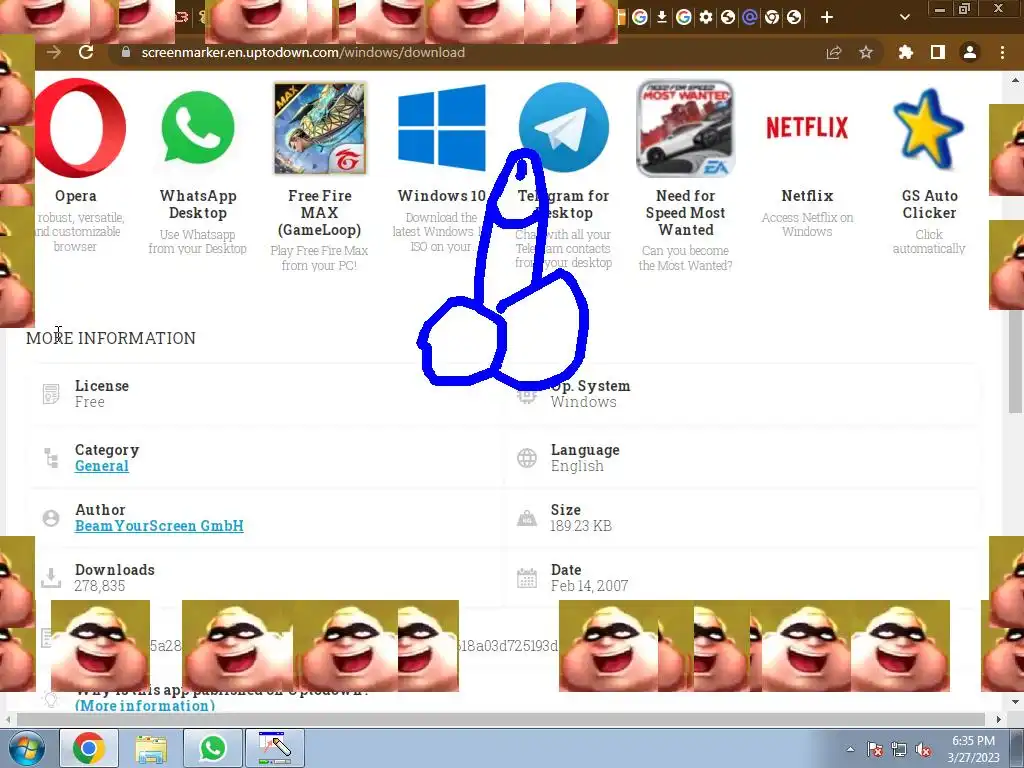Click the Date calendar icon
The width and height of the screenshot is (1024, 768).
527,578
